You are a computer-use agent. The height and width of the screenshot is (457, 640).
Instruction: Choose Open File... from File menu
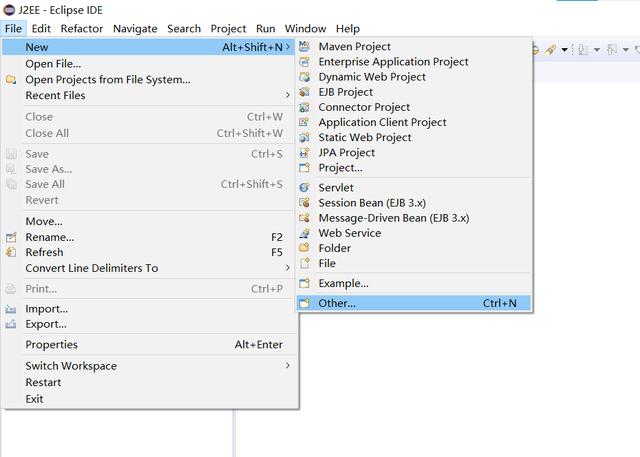point(149,64)
